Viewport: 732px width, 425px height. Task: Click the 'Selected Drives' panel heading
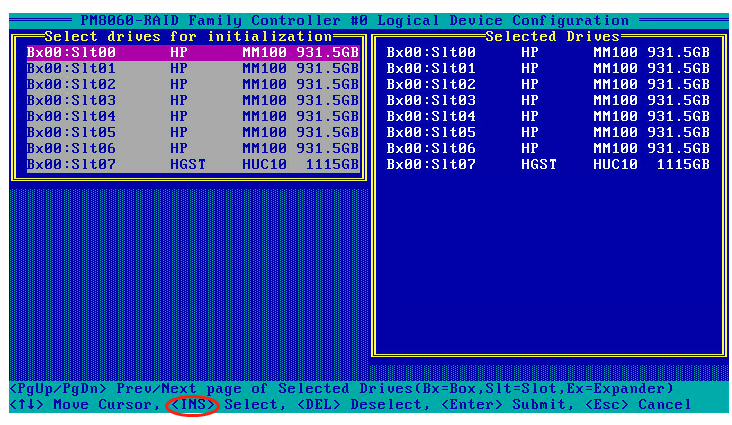click(552, 36)
